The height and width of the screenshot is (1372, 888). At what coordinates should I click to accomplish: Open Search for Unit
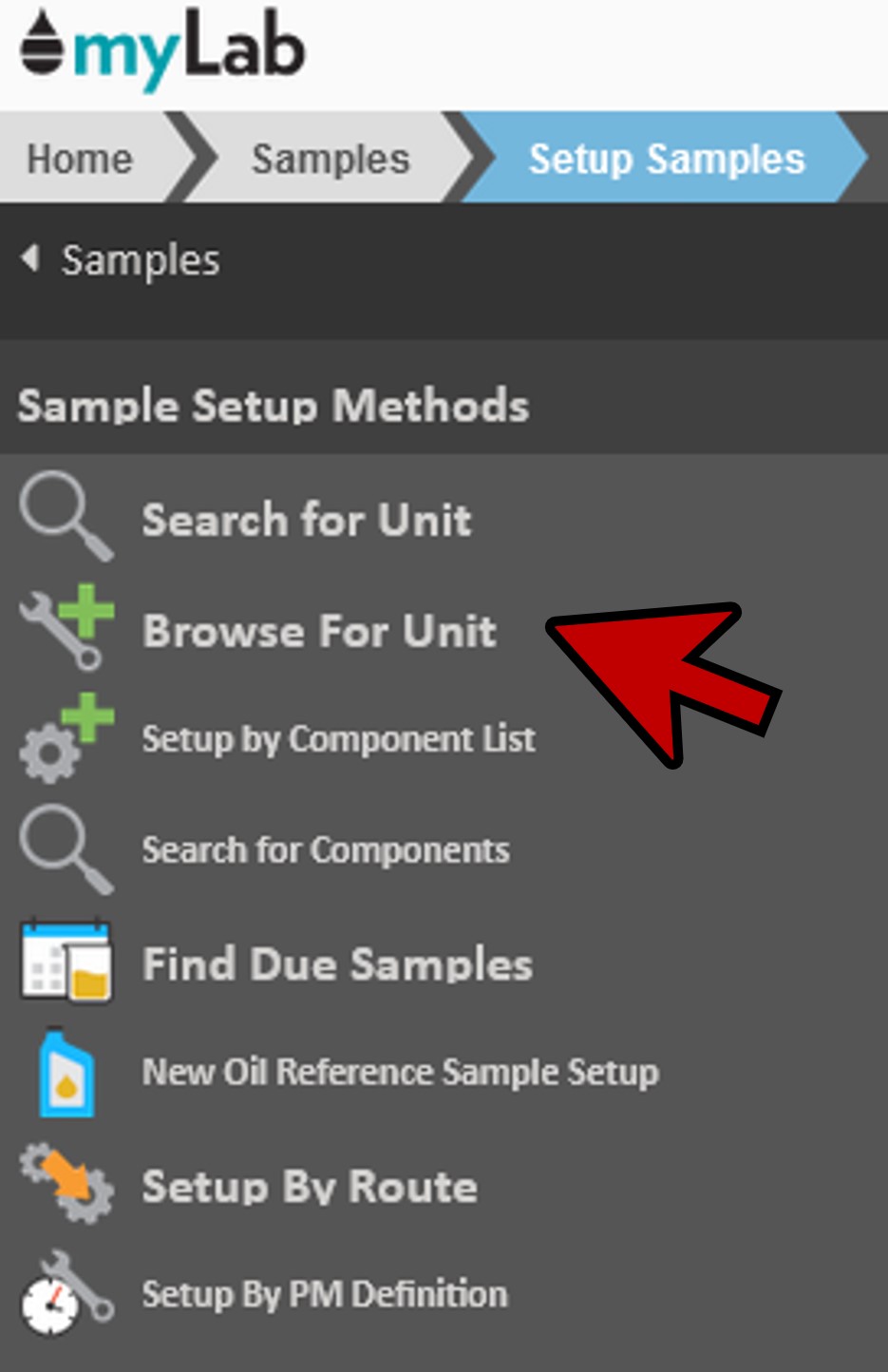(x=306, y=520)
